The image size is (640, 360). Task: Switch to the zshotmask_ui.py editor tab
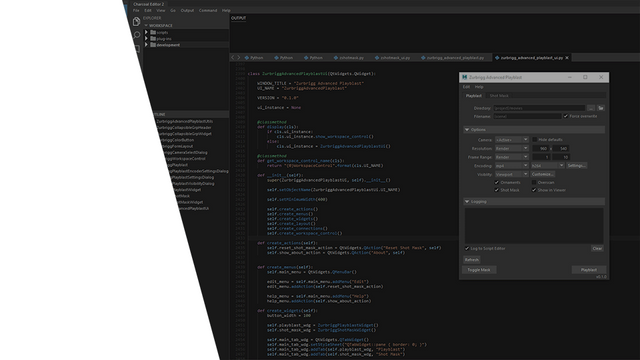point(392,58)
